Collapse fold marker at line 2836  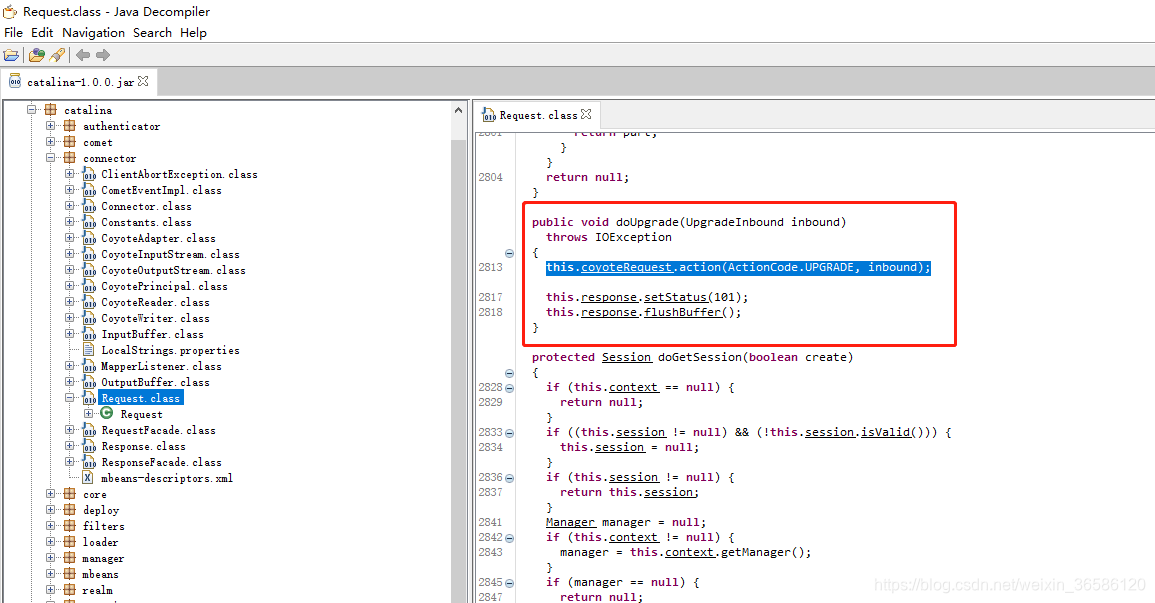pos(509,478)
